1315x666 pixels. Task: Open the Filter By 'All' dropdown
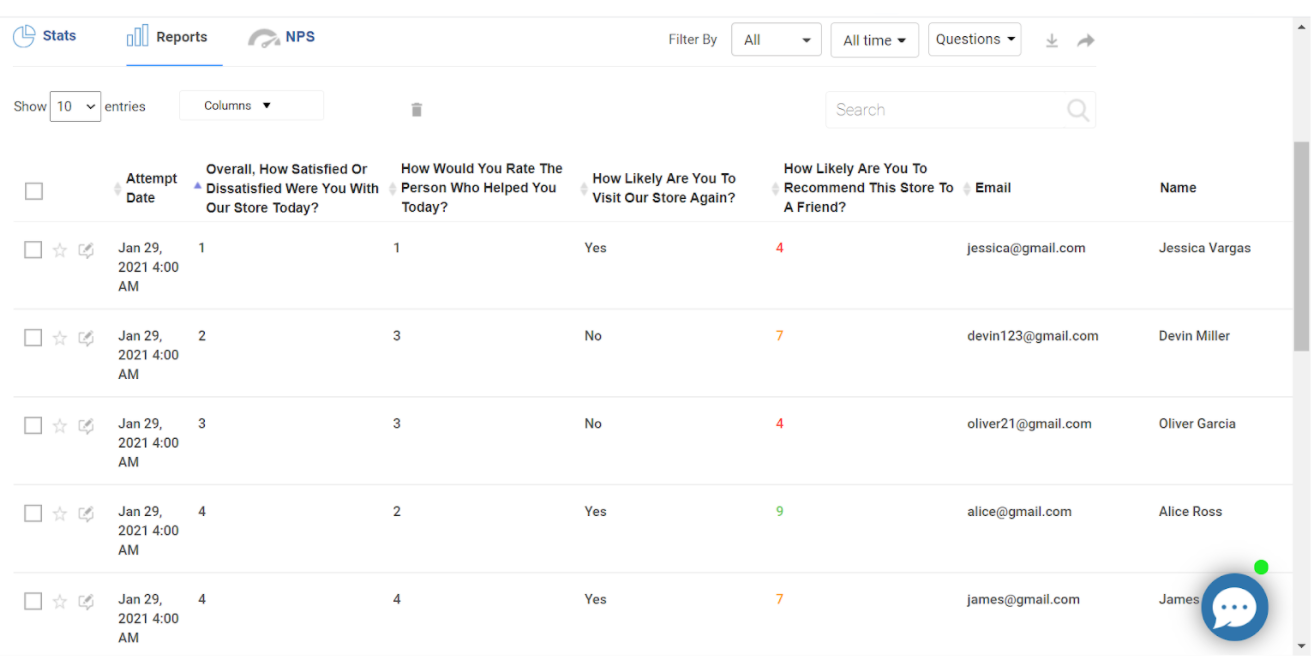click(776, 40)
